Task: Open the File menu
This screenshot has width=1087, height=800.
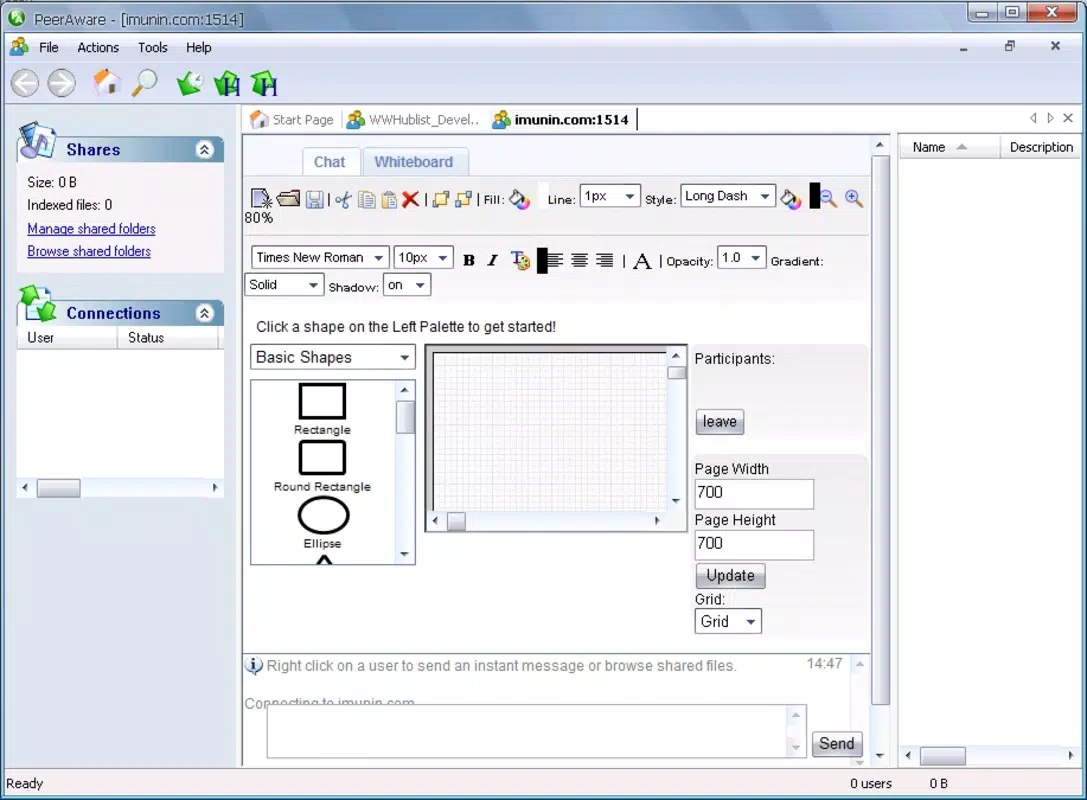Action: tap(49, 47)
